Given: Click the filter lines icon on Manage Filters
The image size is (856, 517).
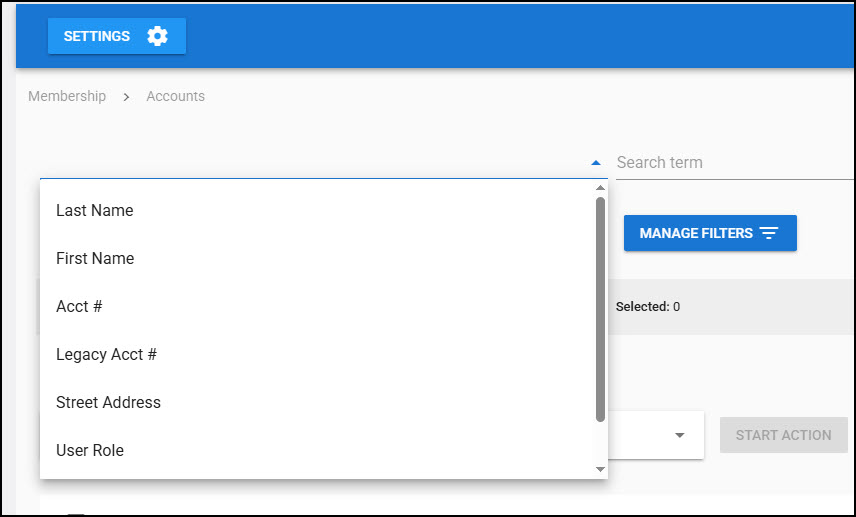Looking at the screenshot, I should point(768,233).
